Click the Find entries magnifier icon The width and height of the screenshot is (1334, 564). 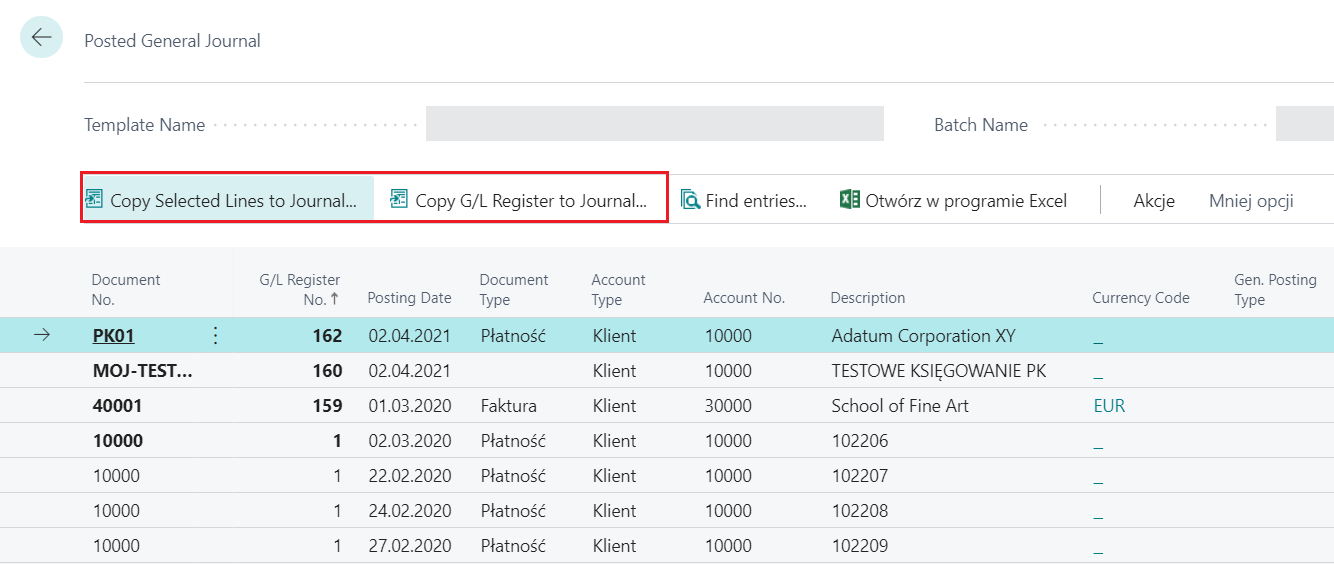[x=690, y=200]
